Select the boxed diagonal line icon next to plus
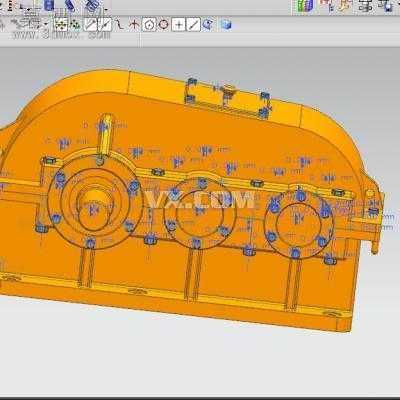The width and height of the screenshot is (400, 400). 194,25
